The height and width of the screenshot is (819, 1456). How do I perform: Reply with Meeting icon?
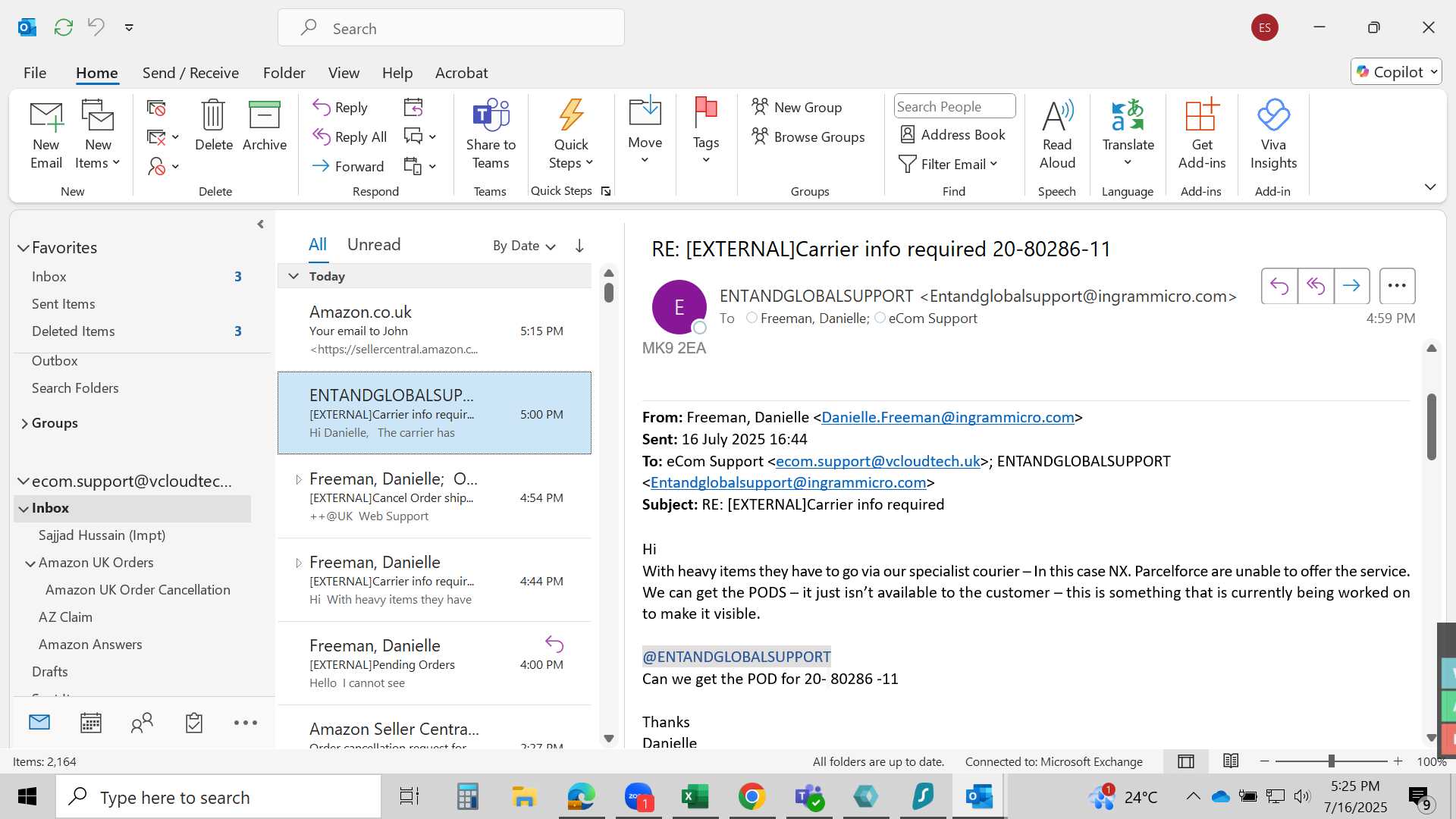pyautogui.click(x=413, y=108)
